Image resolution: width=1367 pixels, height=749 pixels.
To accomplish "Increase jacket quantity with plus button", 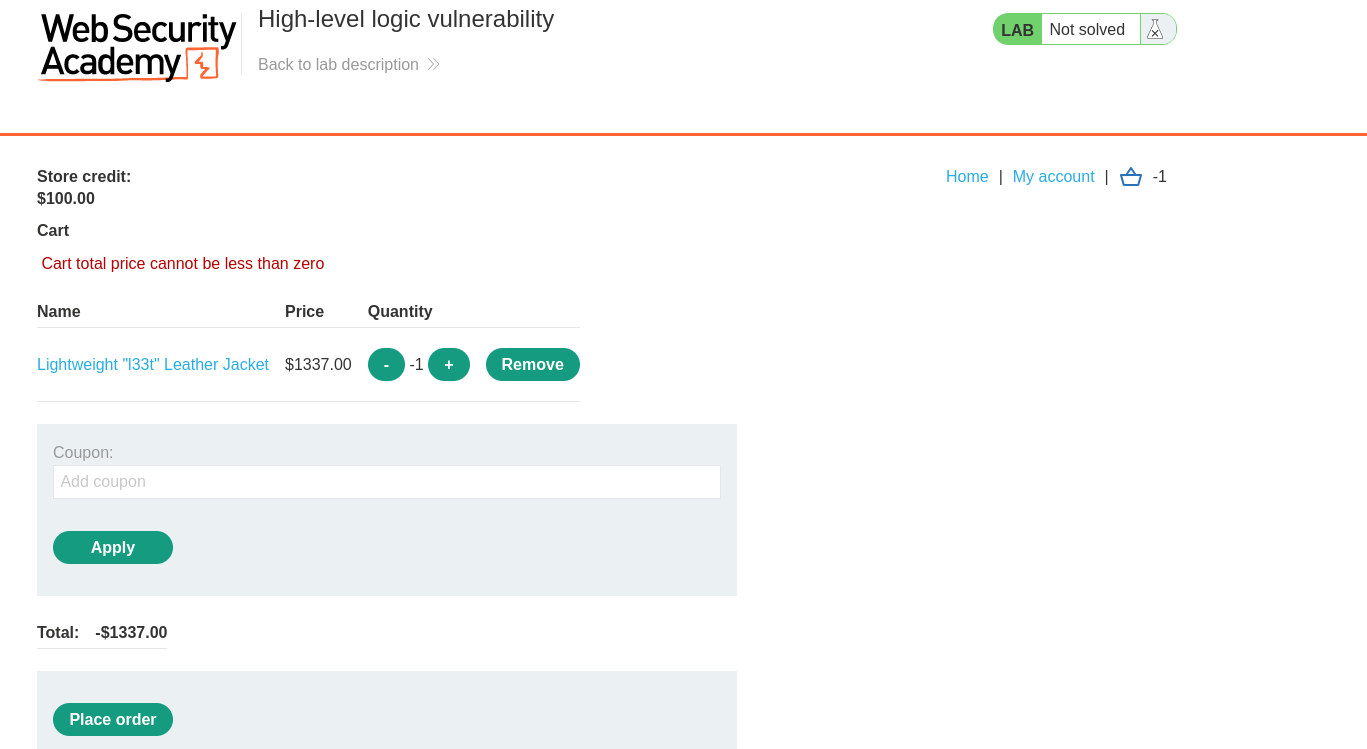I will click(x=449, y=365).
